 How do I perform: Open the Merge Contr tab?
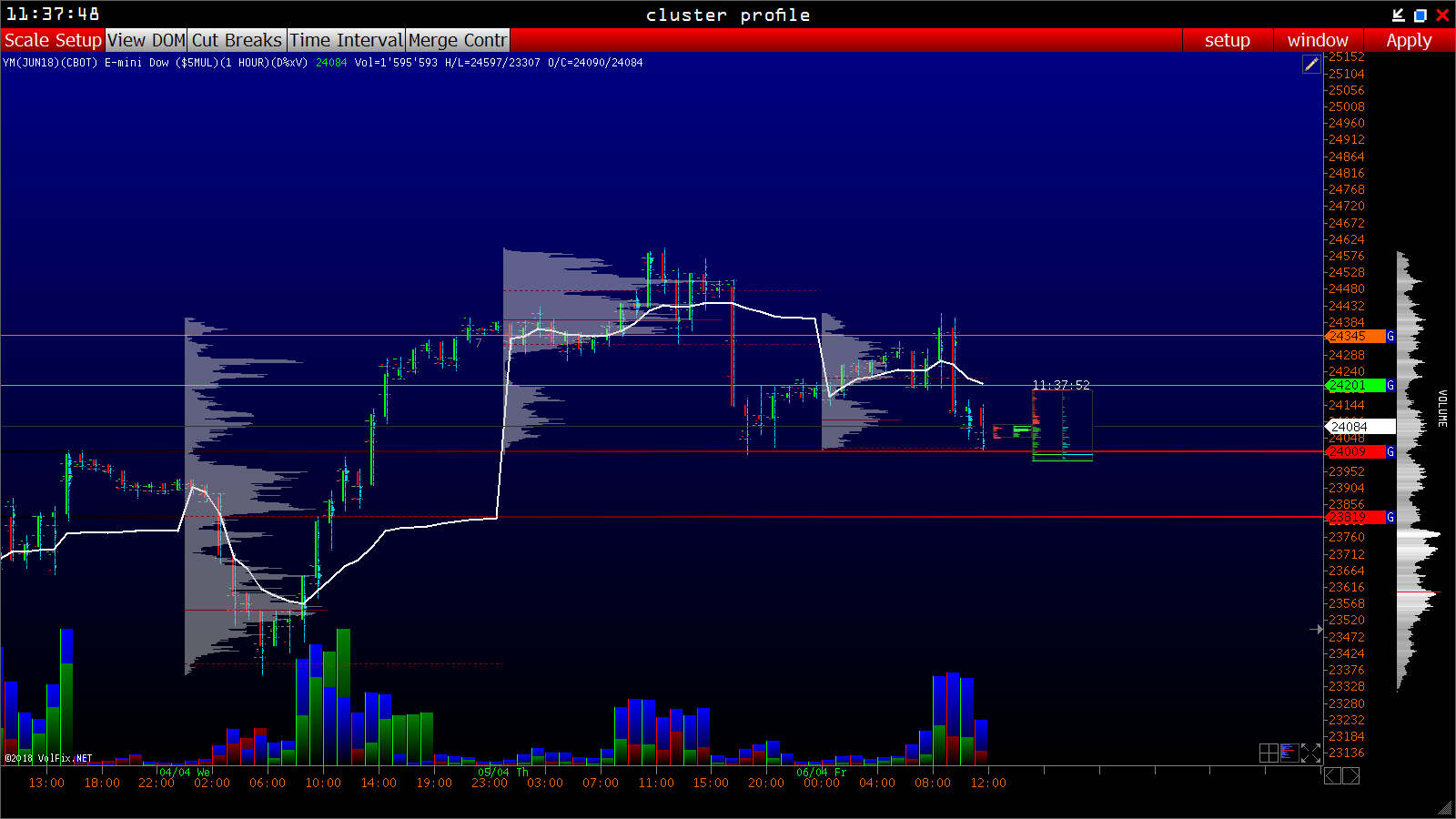tap(458, 40)
